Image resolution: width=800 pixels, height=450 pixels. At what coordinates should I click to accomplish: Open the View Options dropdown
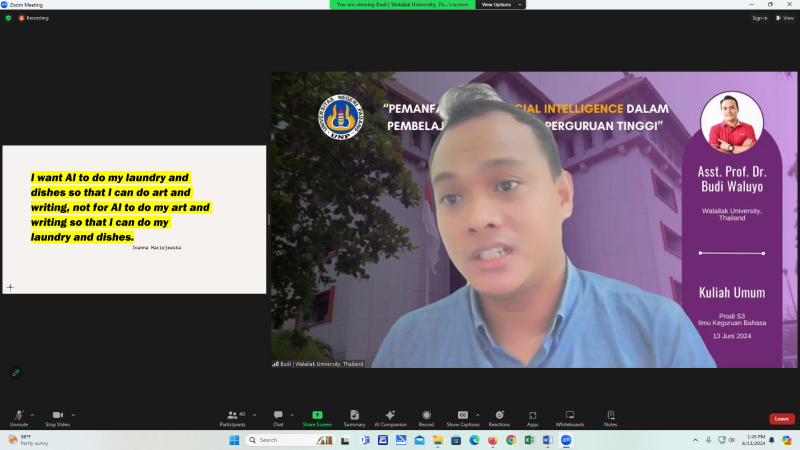tap(500, 5)
